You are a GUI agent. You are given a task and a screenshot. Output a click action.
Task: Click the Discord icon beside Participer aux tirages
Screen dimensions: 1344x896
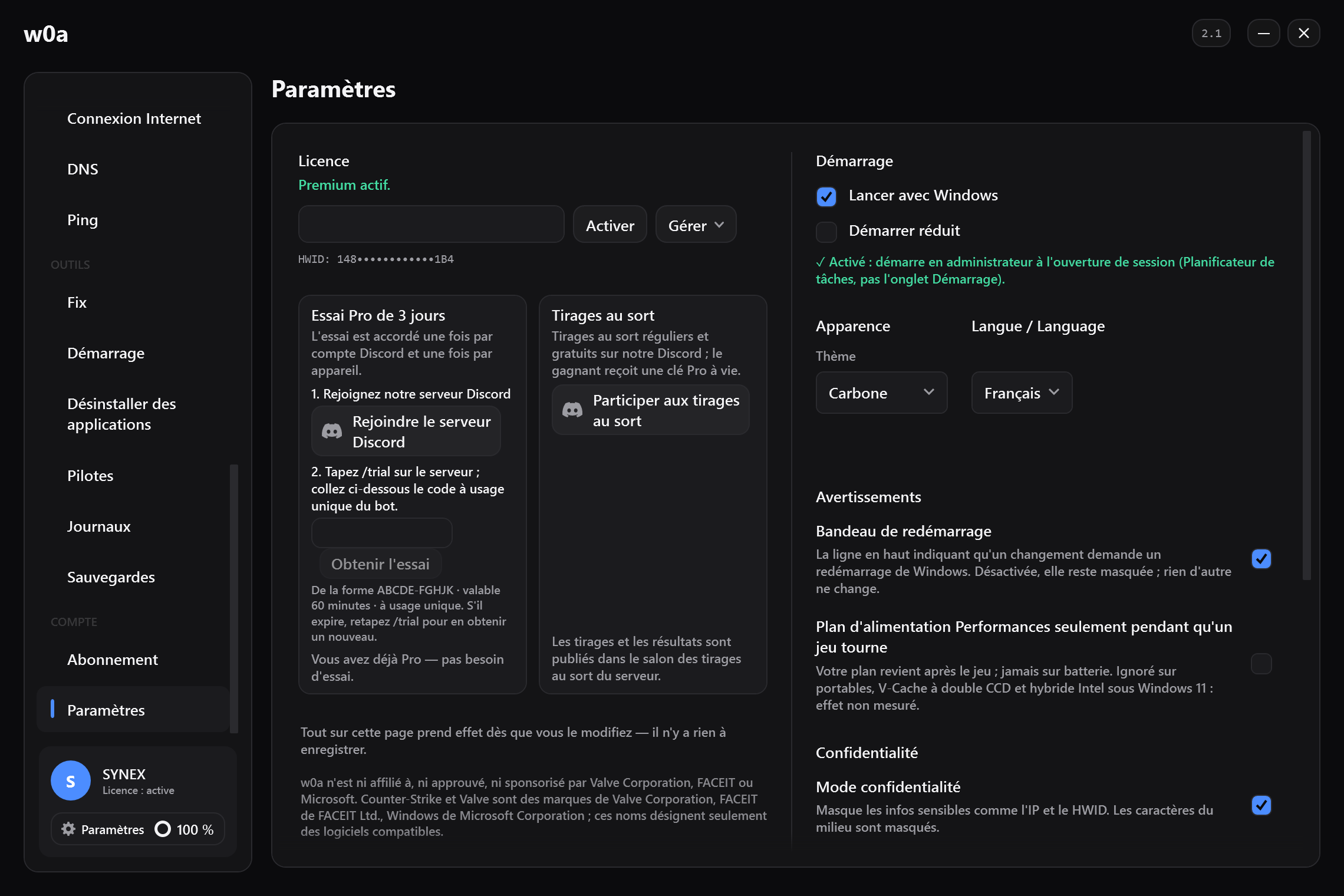coord(572,410)
